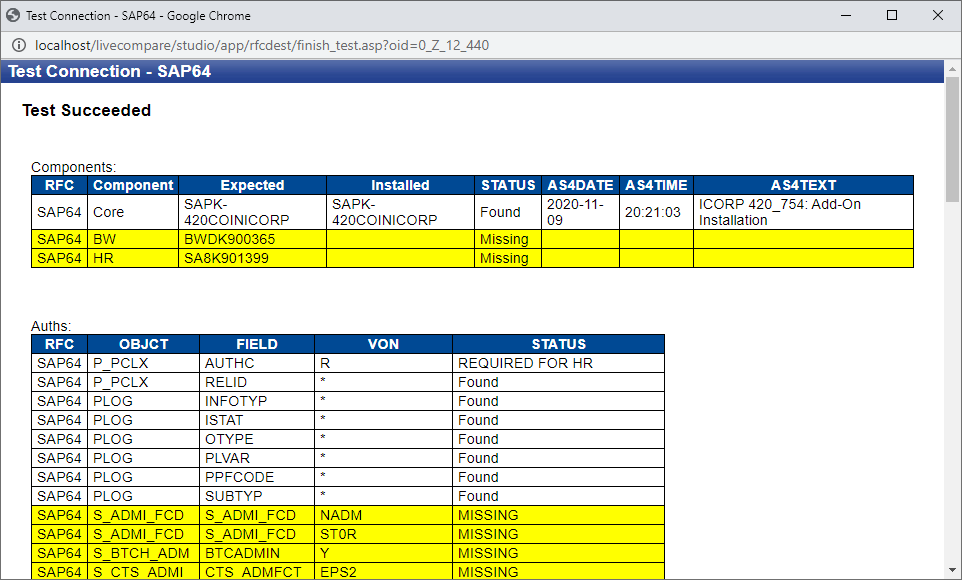Click the localhost URL in the address bar

262,45
